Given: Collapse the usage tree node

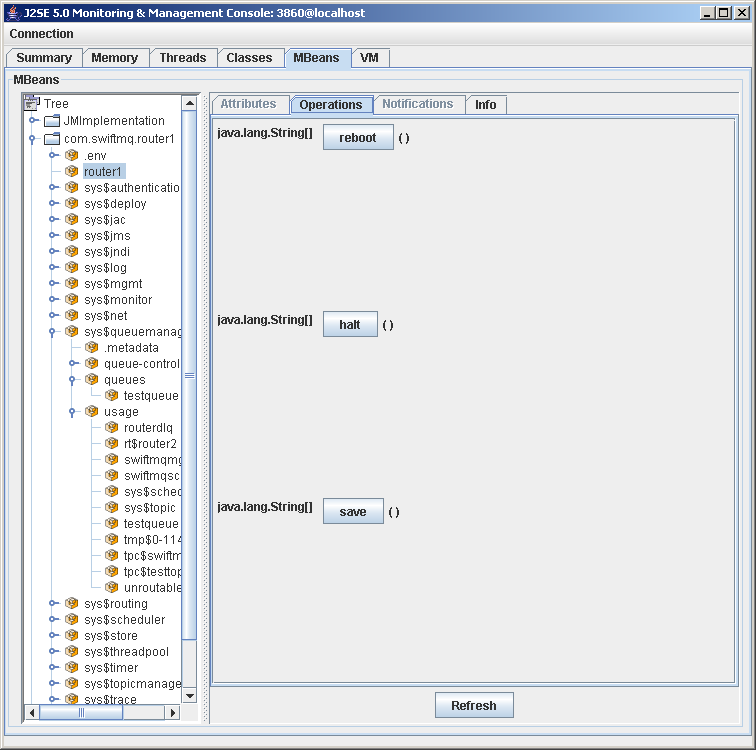Looking at the screenshot, I should pos(73,412).
